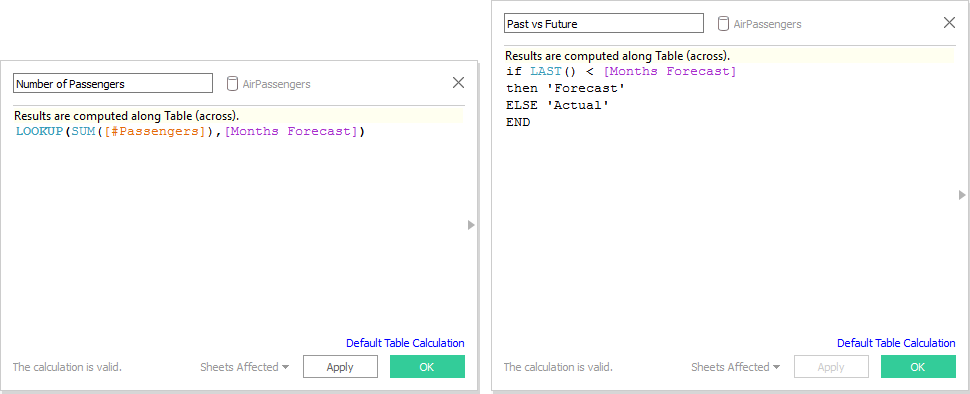The height and width of the screenshot is (394, 970).
Task: Click Apply in the Past vs Future dialog
Action: pyautogui.click(x=831, y=367)
